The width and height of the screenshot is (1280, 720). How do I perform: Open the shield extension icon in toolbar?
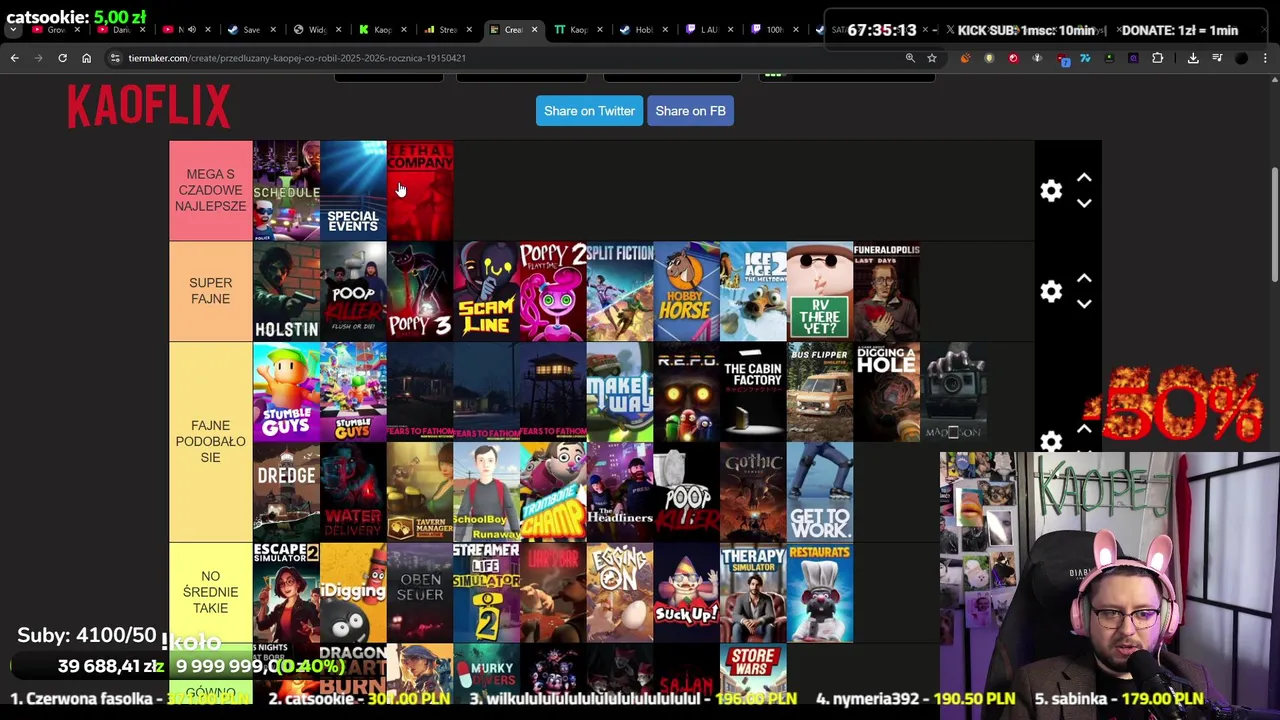click(989, 58)
